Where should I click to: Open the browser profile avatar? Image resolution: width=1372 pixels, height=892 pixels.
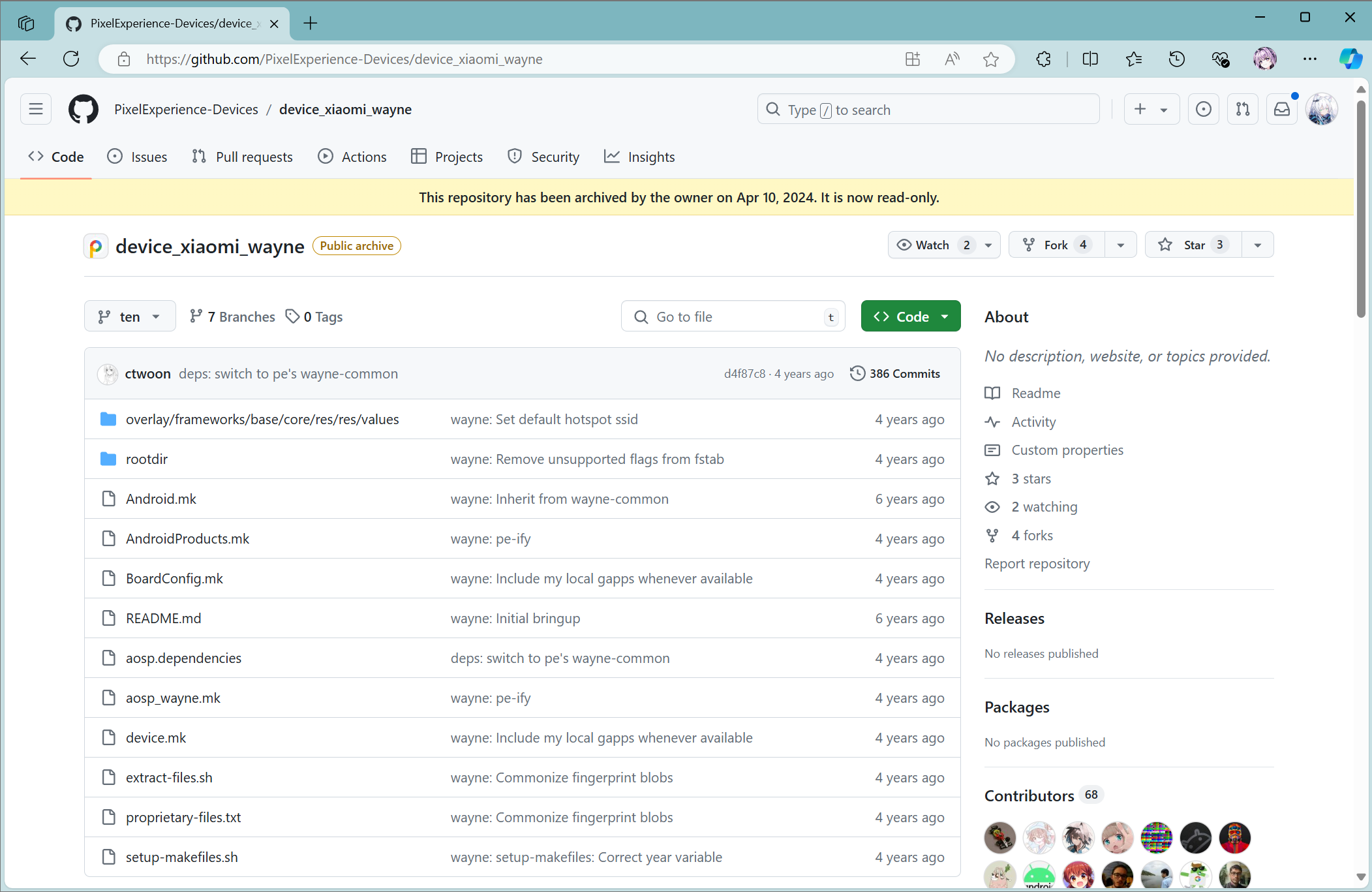coord(1265,59)
